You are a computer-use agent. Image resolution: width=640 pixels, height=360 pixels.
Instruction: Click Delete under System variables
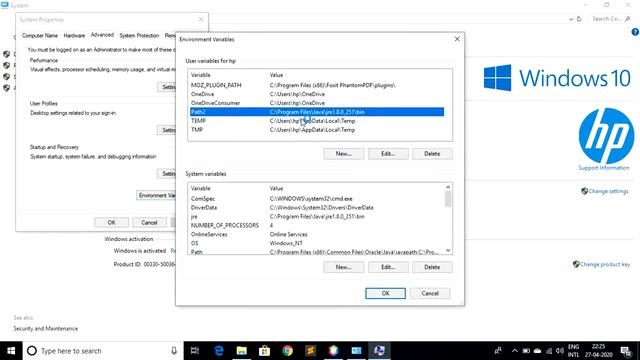click(432, 267)
